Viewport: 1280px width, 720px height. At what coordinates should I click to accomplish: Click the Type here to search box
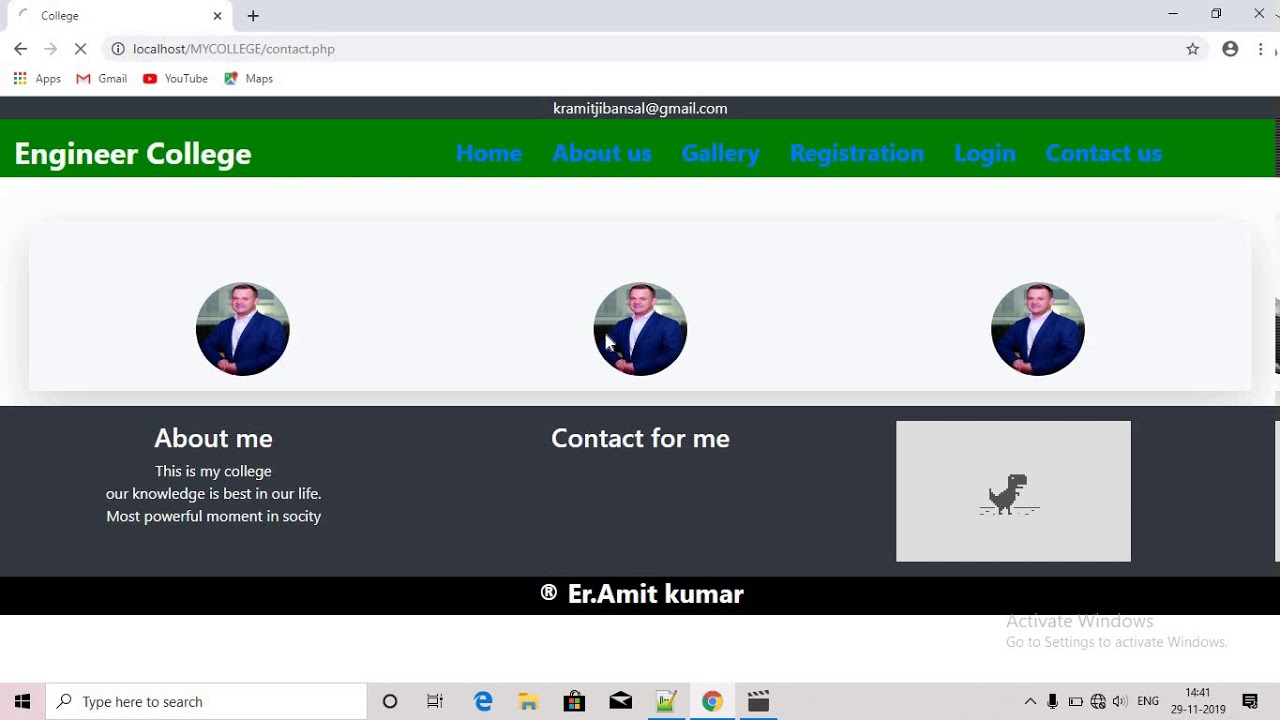[206, 701]
